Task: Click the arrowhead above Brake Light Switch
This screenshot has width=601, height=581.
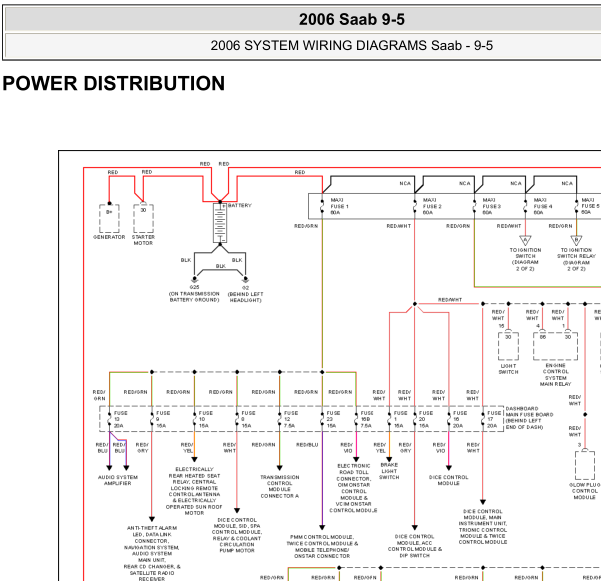Action: point(389,459)
